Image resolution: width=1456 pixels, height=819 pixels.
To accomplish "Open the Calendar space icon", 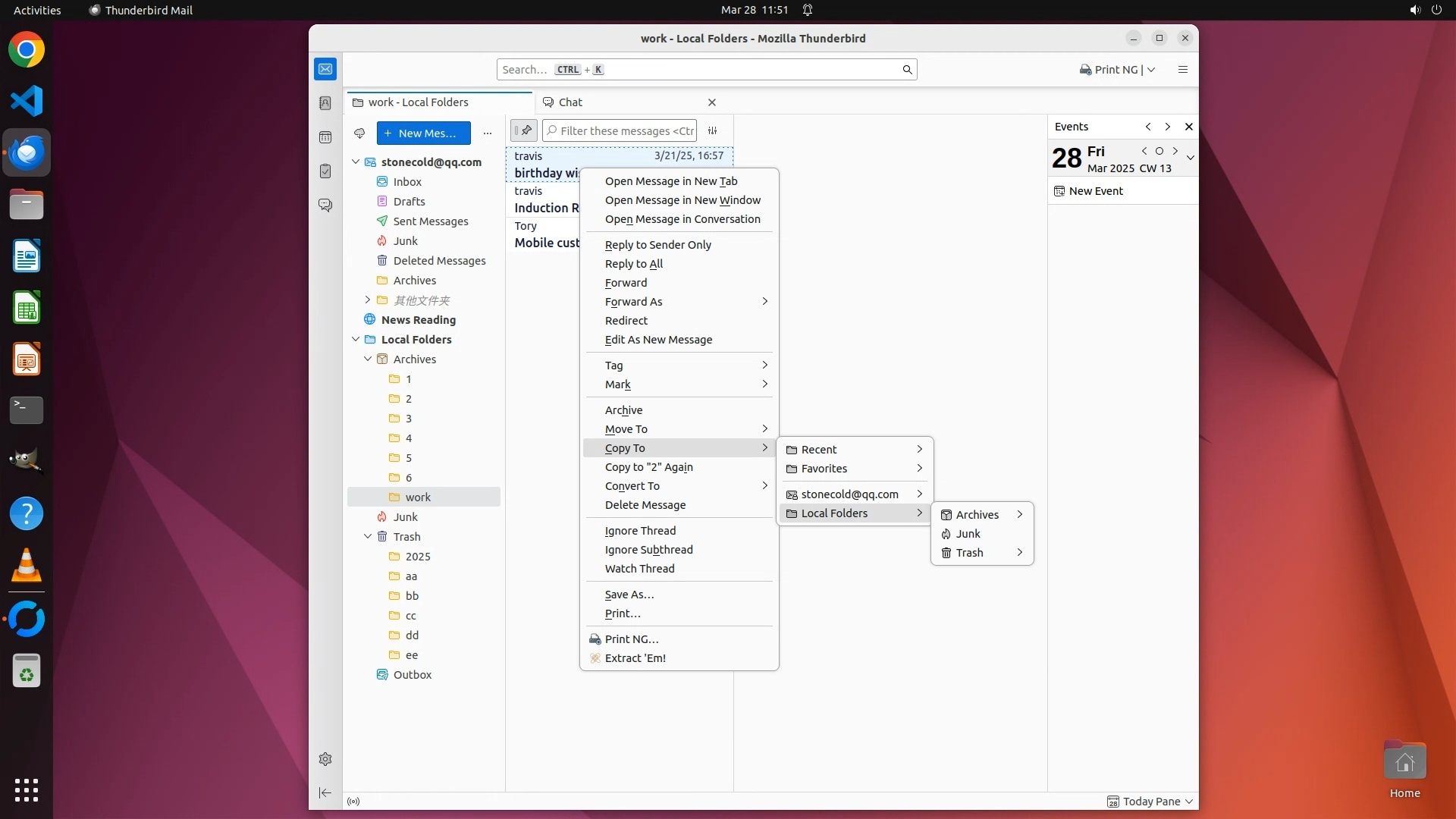I will (x=325, y=137).
